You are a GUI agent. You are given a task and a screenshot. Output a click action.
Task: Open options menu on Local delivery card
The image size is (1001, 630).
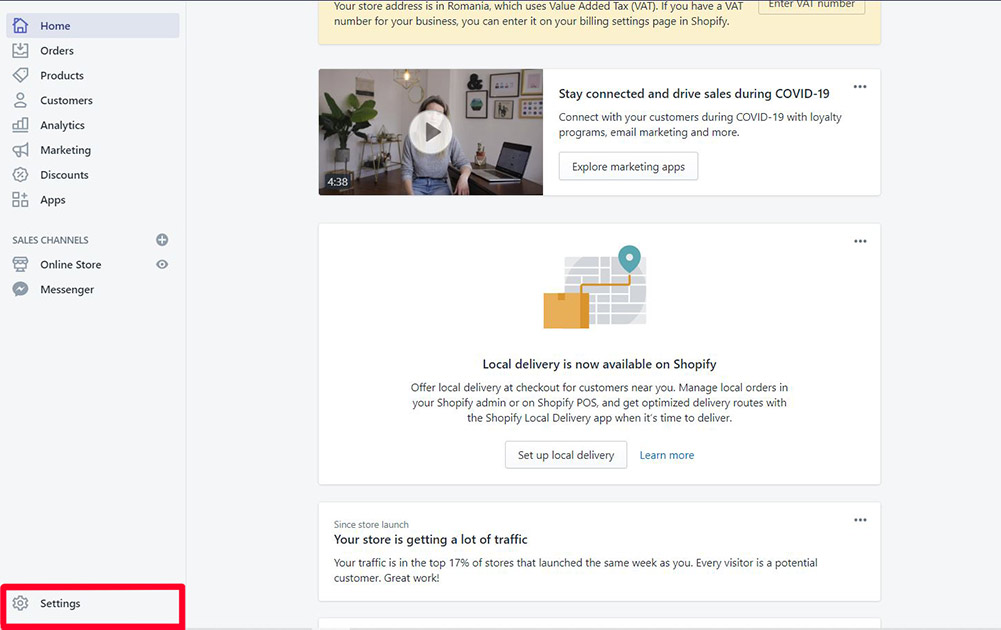[860, 241]
